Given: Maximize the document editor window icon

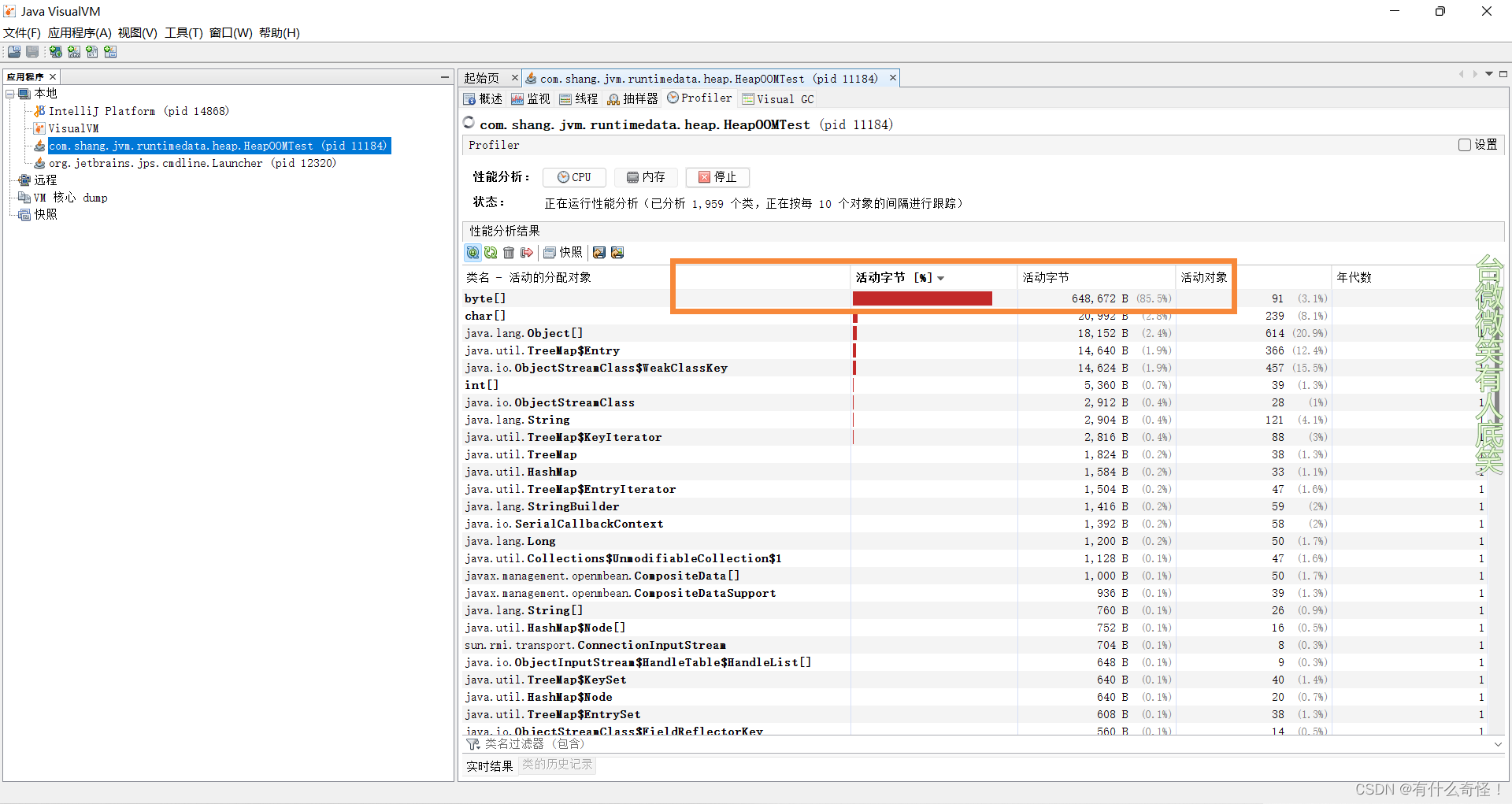Looking at the screenshot, I should tap(1503, 74).
